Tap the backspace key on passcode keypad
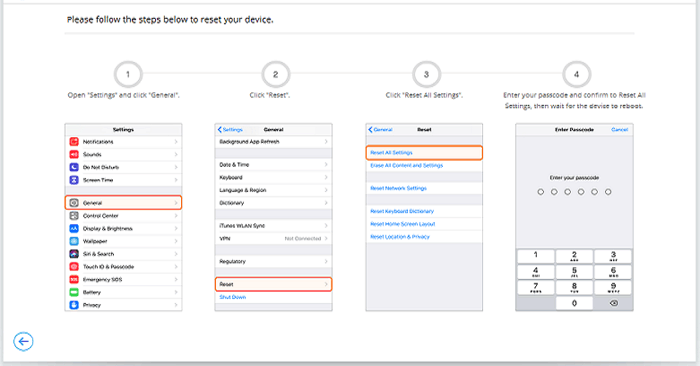 [613, 303]
